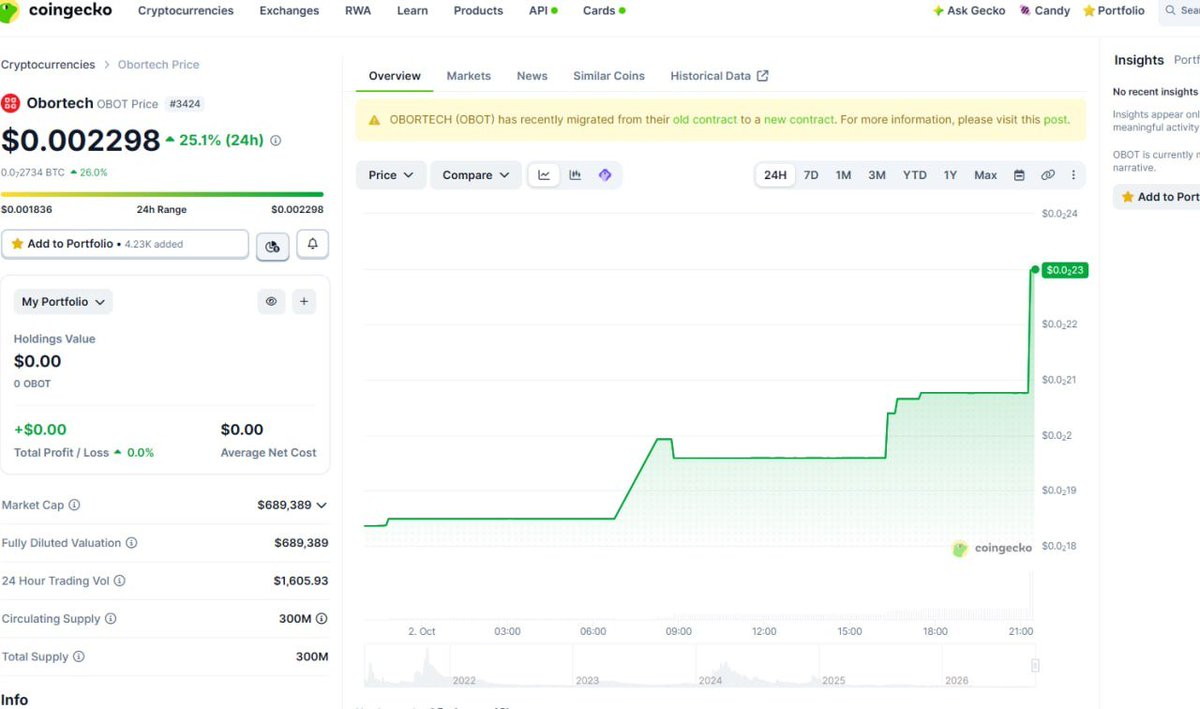Click the $0.0₂23 current price marker

tap(1064, 270)
